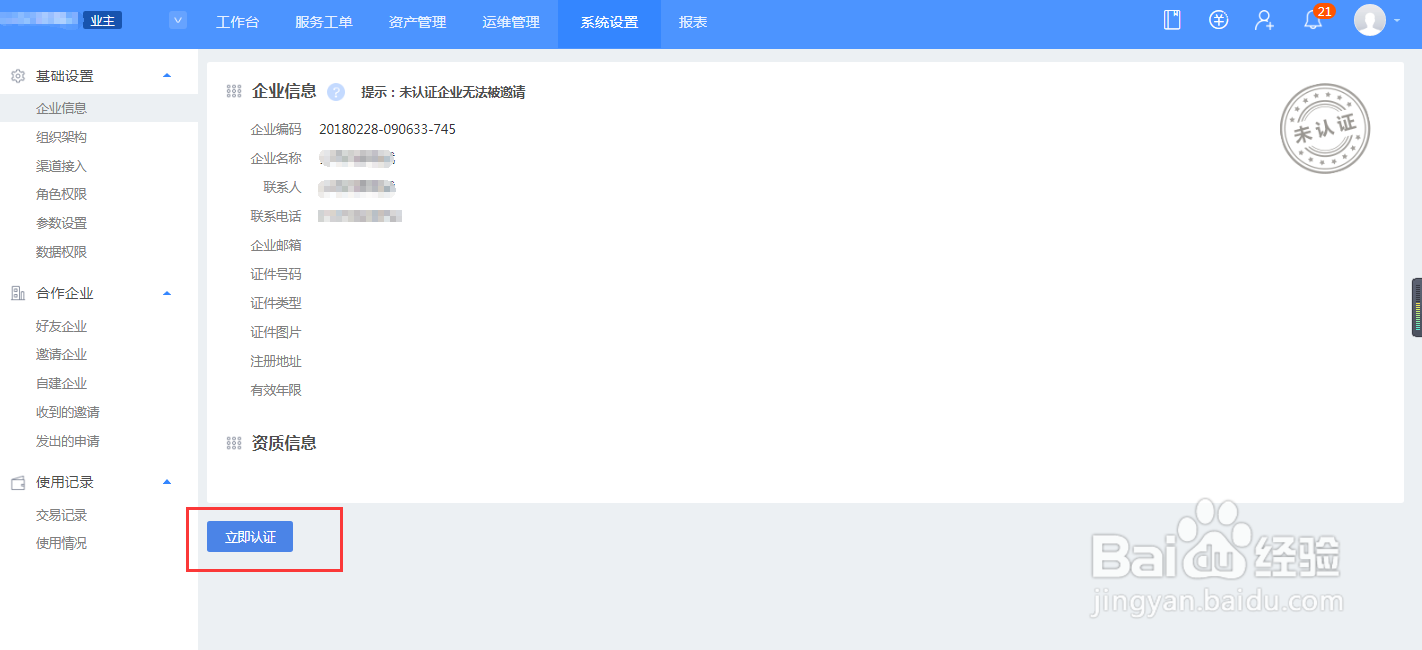The image size is (1422, 650).
Task: Collapse the 基础设置 section
Action: (x=167, y=75)
